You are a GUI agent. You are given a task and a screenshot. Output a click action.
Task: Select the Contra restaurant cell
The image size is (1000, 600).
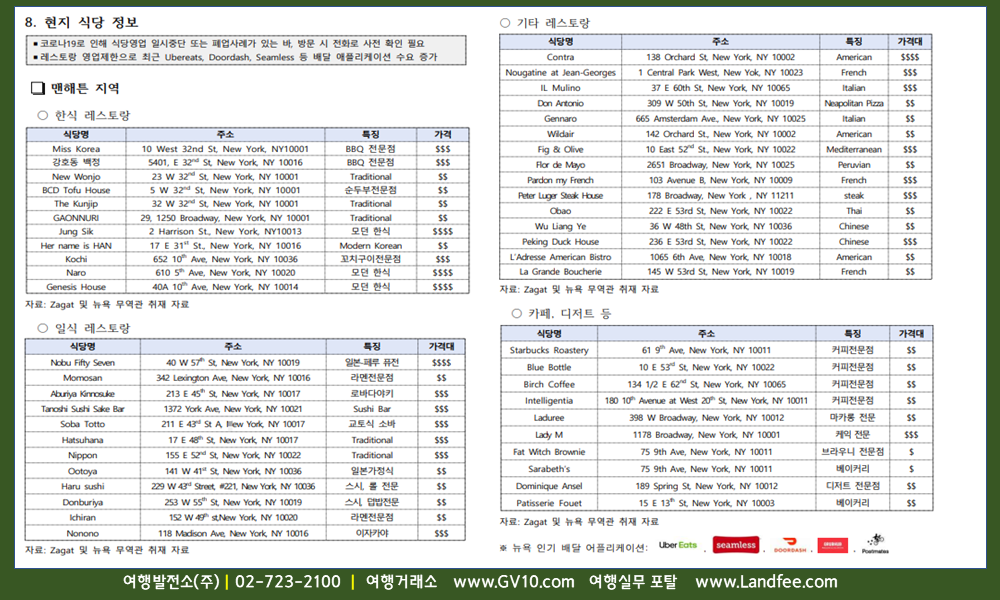[x=561, y=57]
